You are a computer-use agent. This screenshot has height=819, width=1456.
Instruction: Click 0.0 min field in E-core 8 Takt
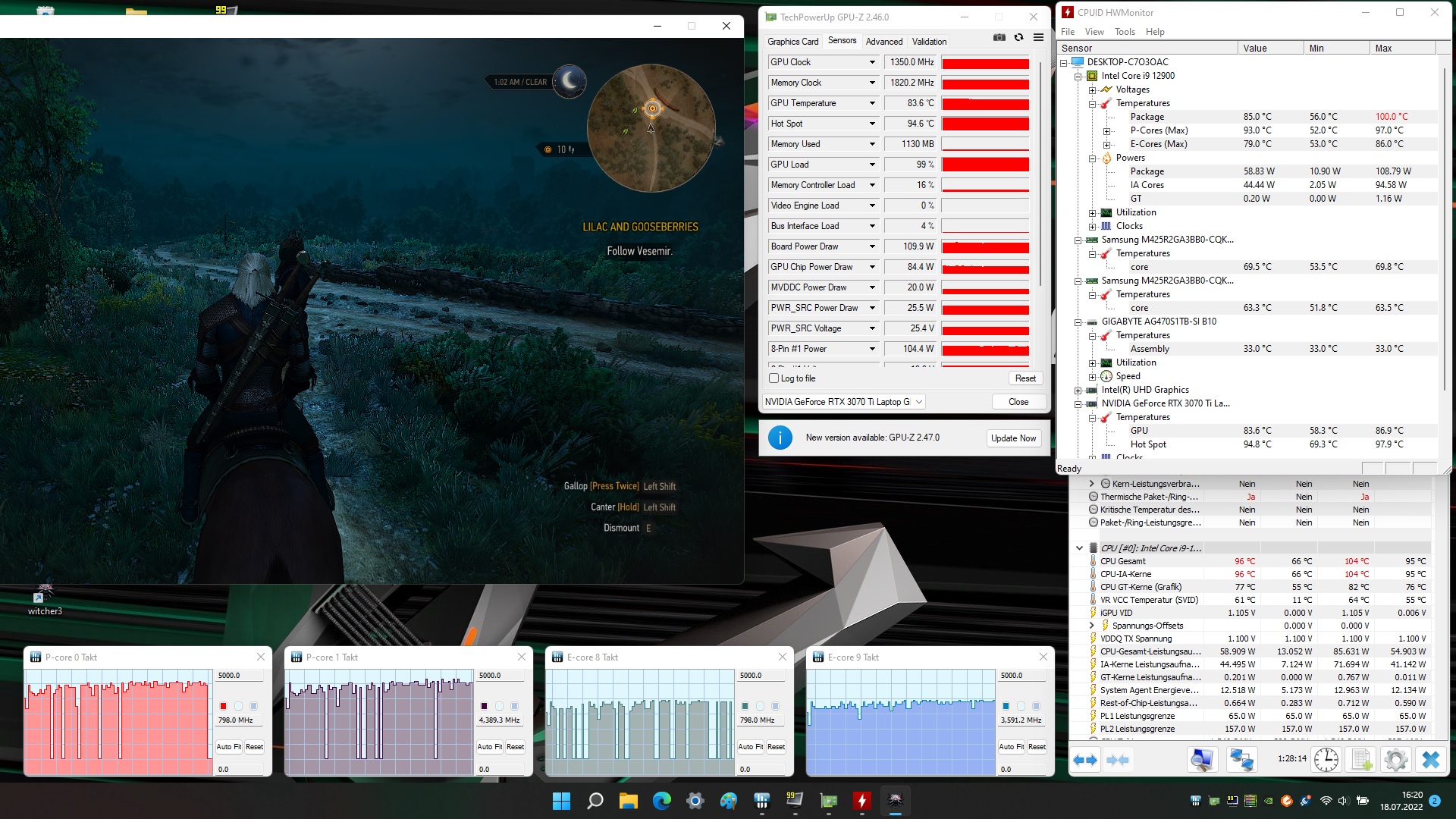pyautogui.click(x=761, y=769)
